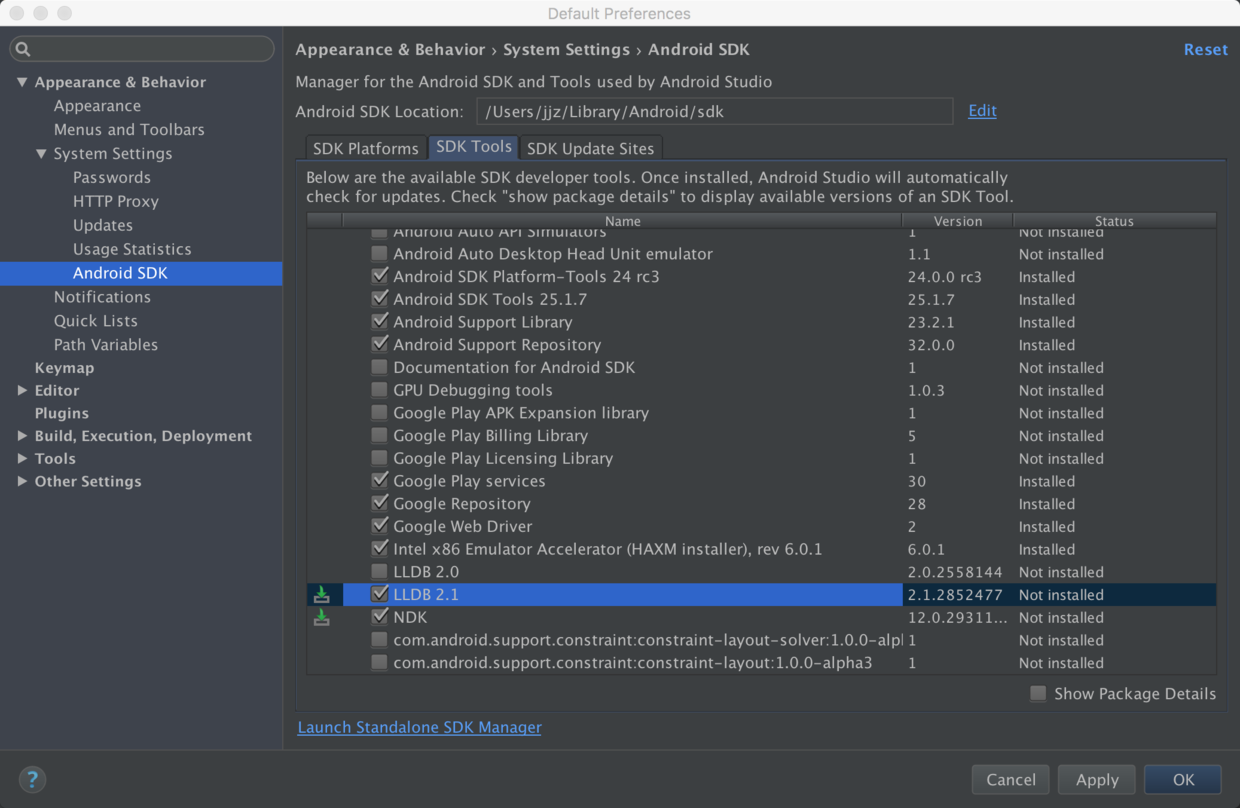Collapse the Appearance & Behavior section
The image size is (1240, 808).
[x=22, y=82]
